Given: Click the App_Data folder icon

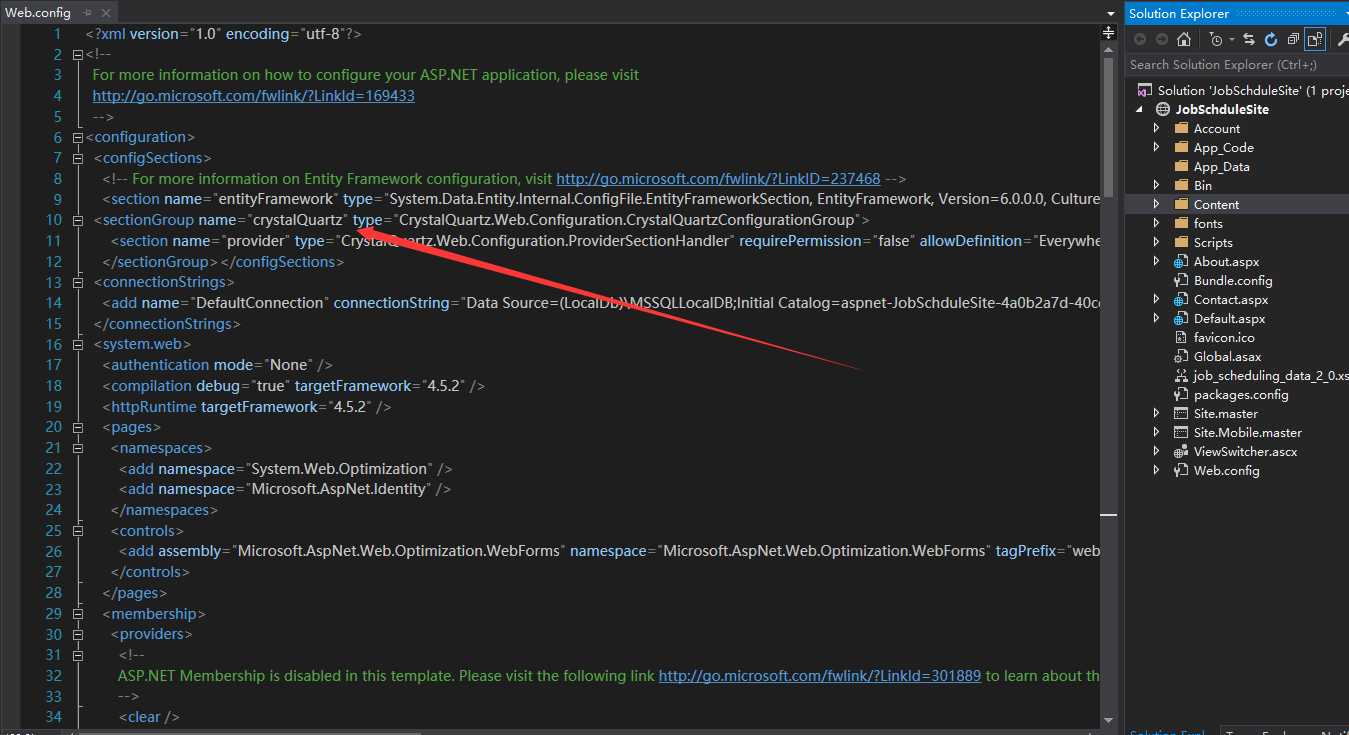Looking at the screenshot, I should click(1180, 166).
